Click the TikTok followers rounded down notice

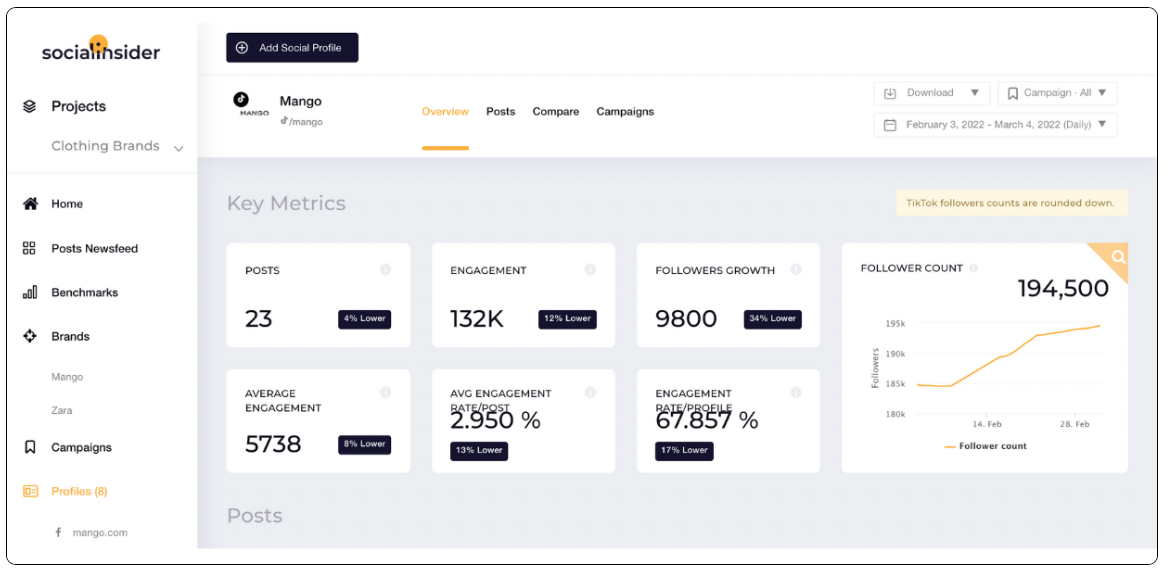click(1012, 203)
